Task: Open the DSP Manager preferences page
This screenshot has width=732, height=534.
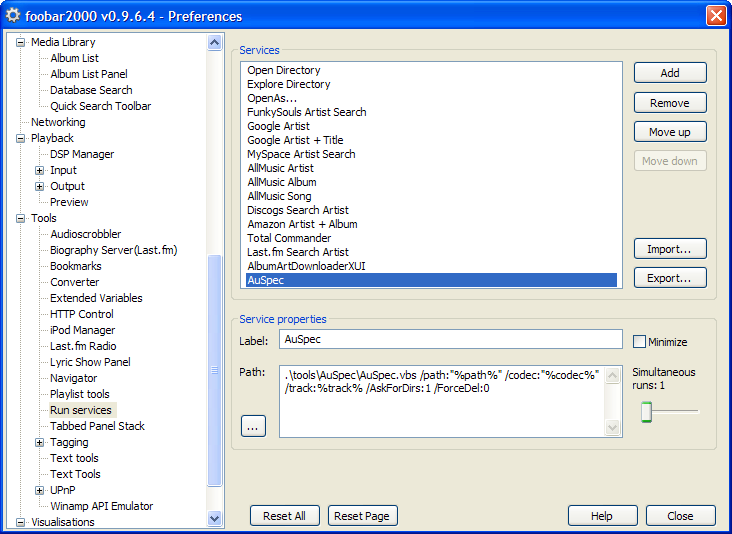Action: (x=82, y=154)
